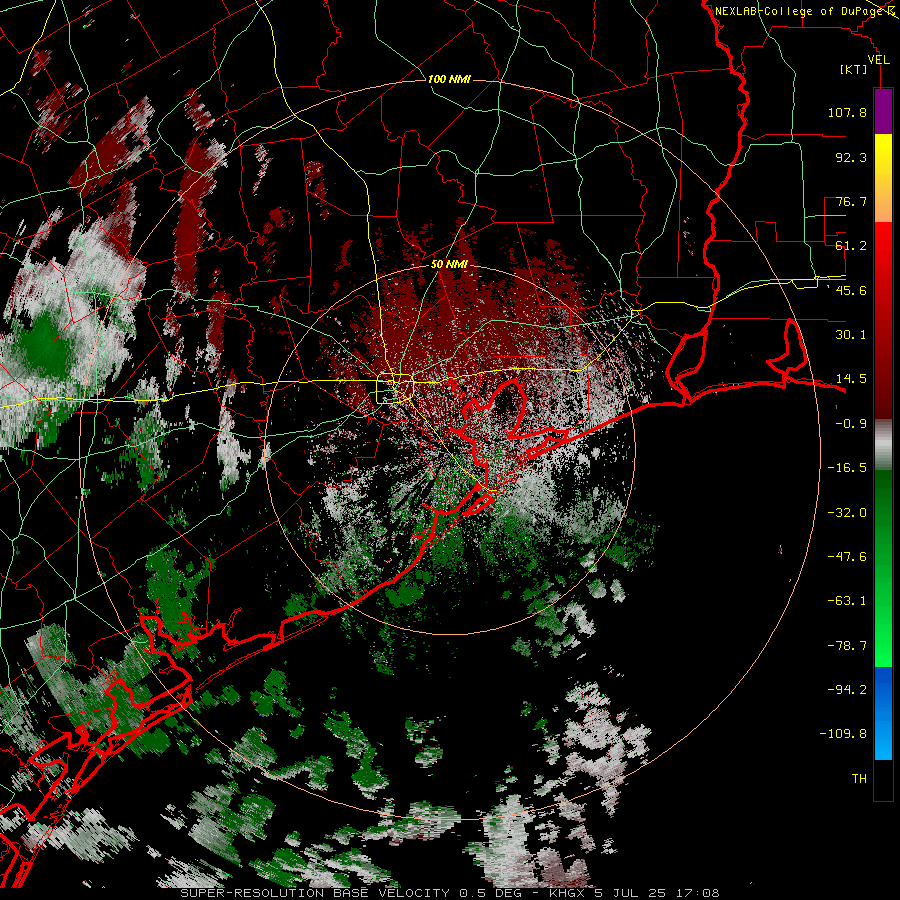The width and height of the screenshot is (900, 900).
Task: Click the 30.1 velocity scale value
Action: [851, 335]
